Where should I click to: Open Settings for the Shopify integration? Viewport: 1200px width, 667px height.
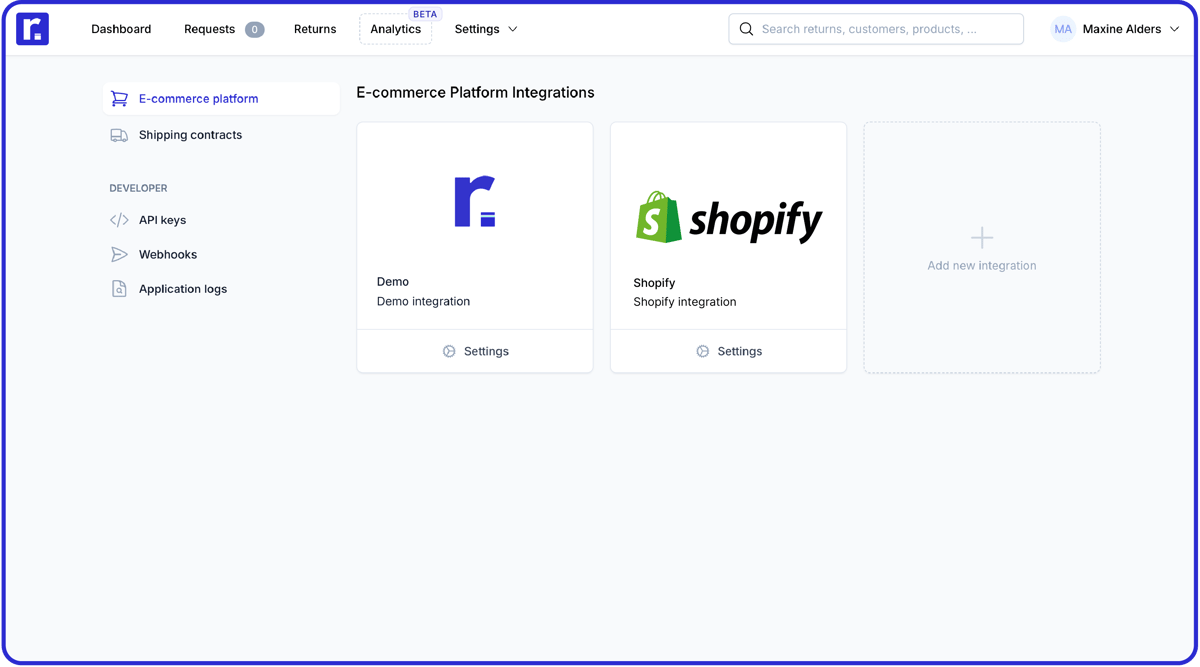click(728, 351)
